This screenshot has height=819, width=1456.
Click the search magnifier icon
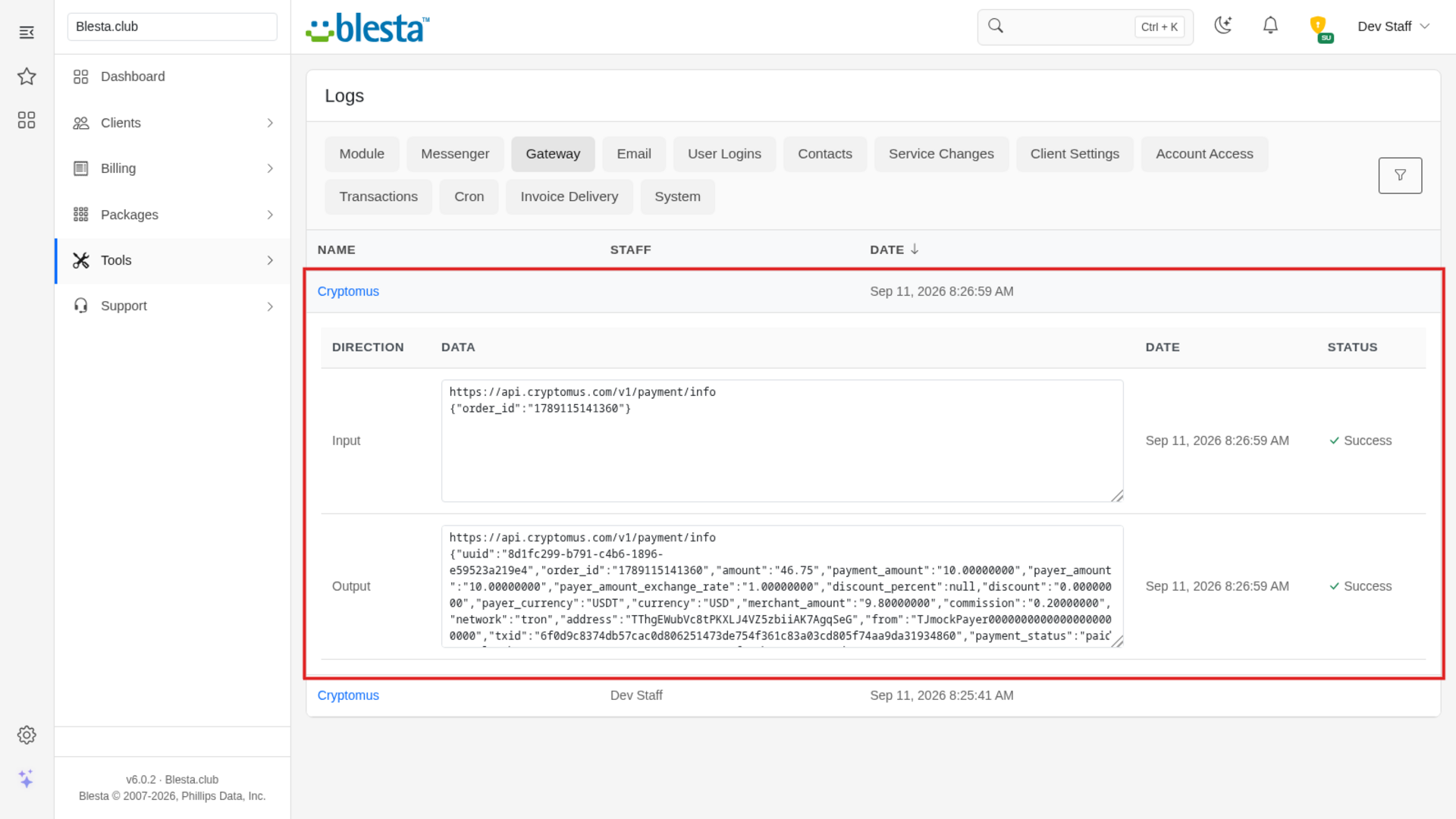pyautogui.click(x=996, y=26)
